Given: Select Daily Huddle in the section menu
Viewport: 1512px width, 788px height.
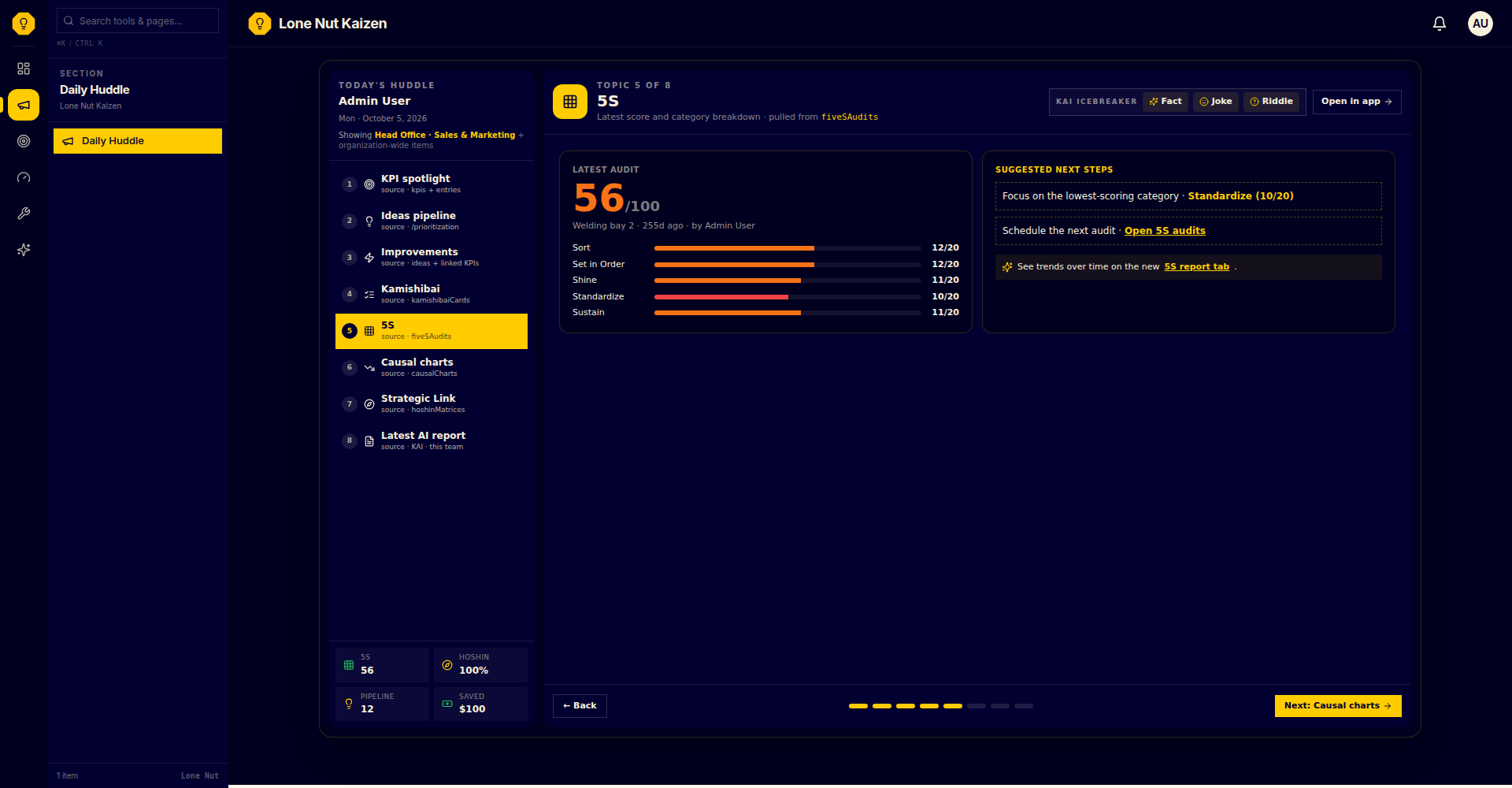Looking at the screenshot, I should click(x=138, y=141).
